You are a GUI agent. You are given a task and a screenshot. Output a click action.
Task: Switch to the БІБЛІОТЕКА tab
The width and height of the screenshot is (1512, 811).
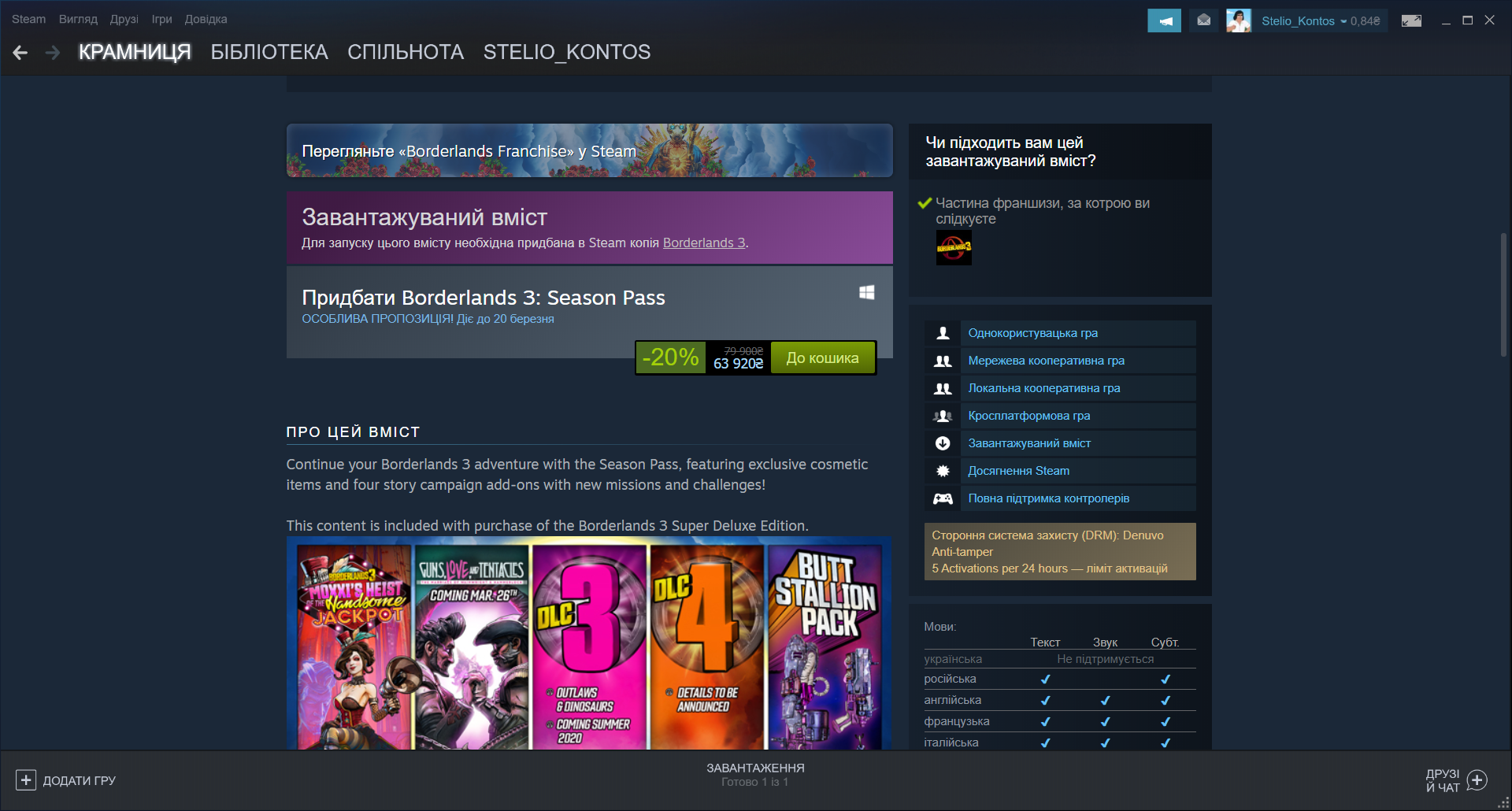(x=269, y=52)
